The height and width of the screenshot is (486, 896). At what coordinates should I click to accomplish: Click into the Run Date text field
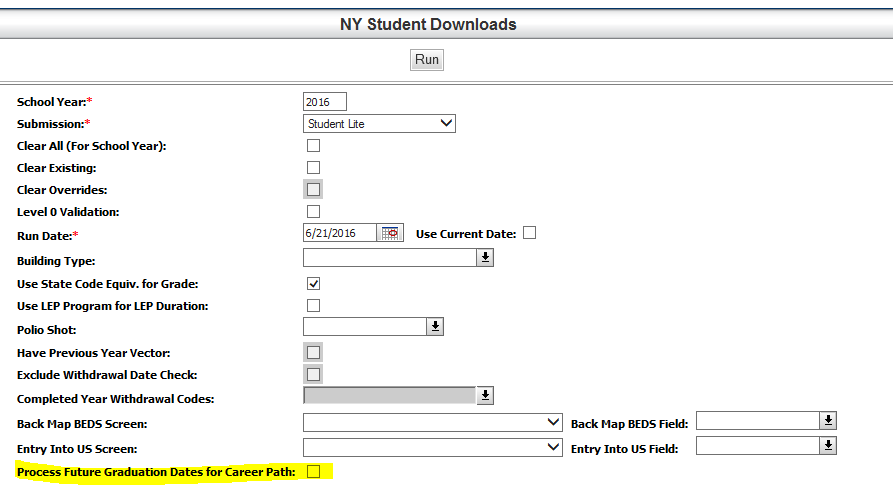click(339, 233)
